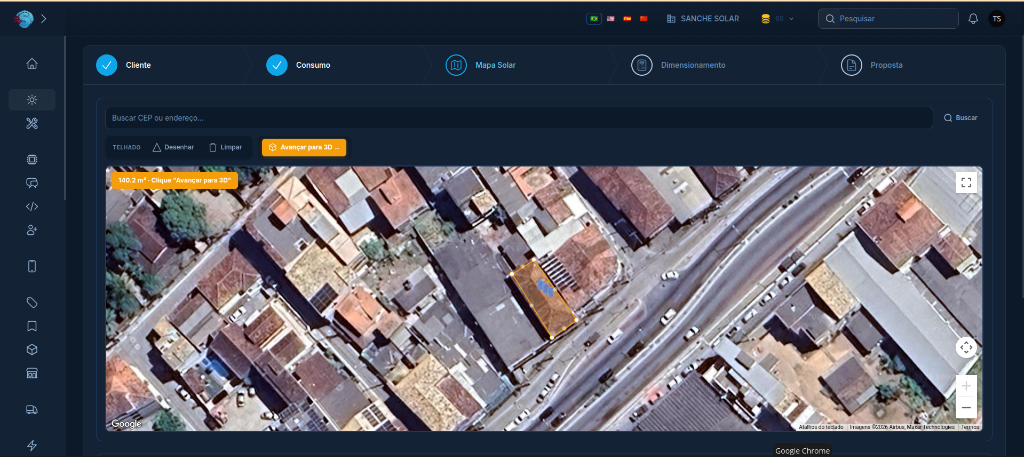Open the wrench and screwdriver tools icon
This screenshot has width=1024, height=457.
[x=32, y=123]
